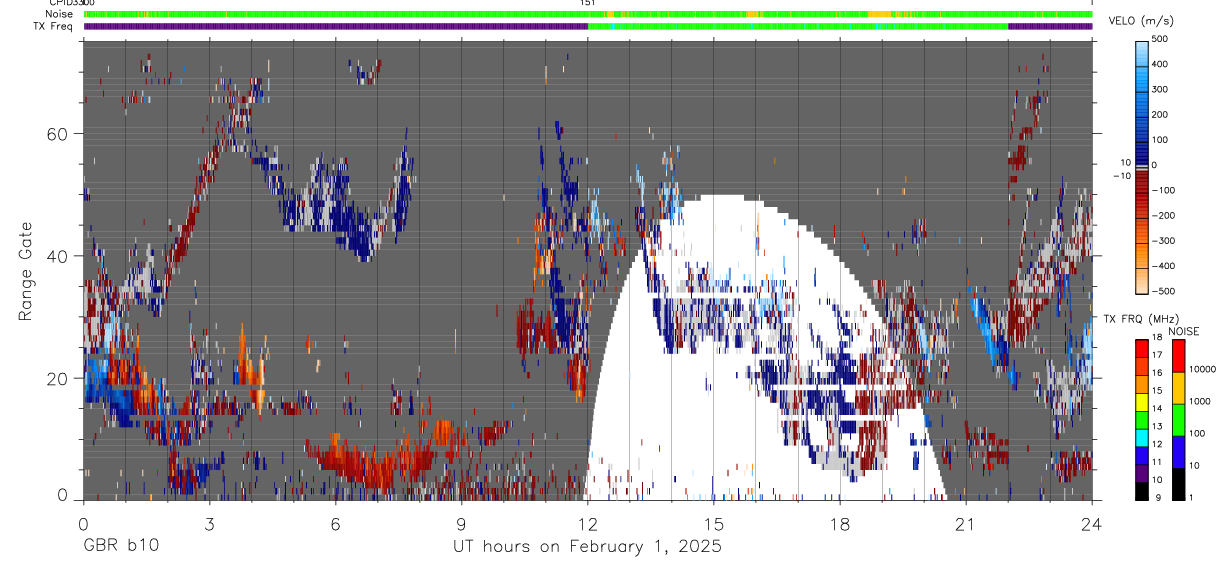Viewport: 1228px width, 567px height.
Task: Click the 'NOISE' legend title
Action: [x=1184, y=331]
